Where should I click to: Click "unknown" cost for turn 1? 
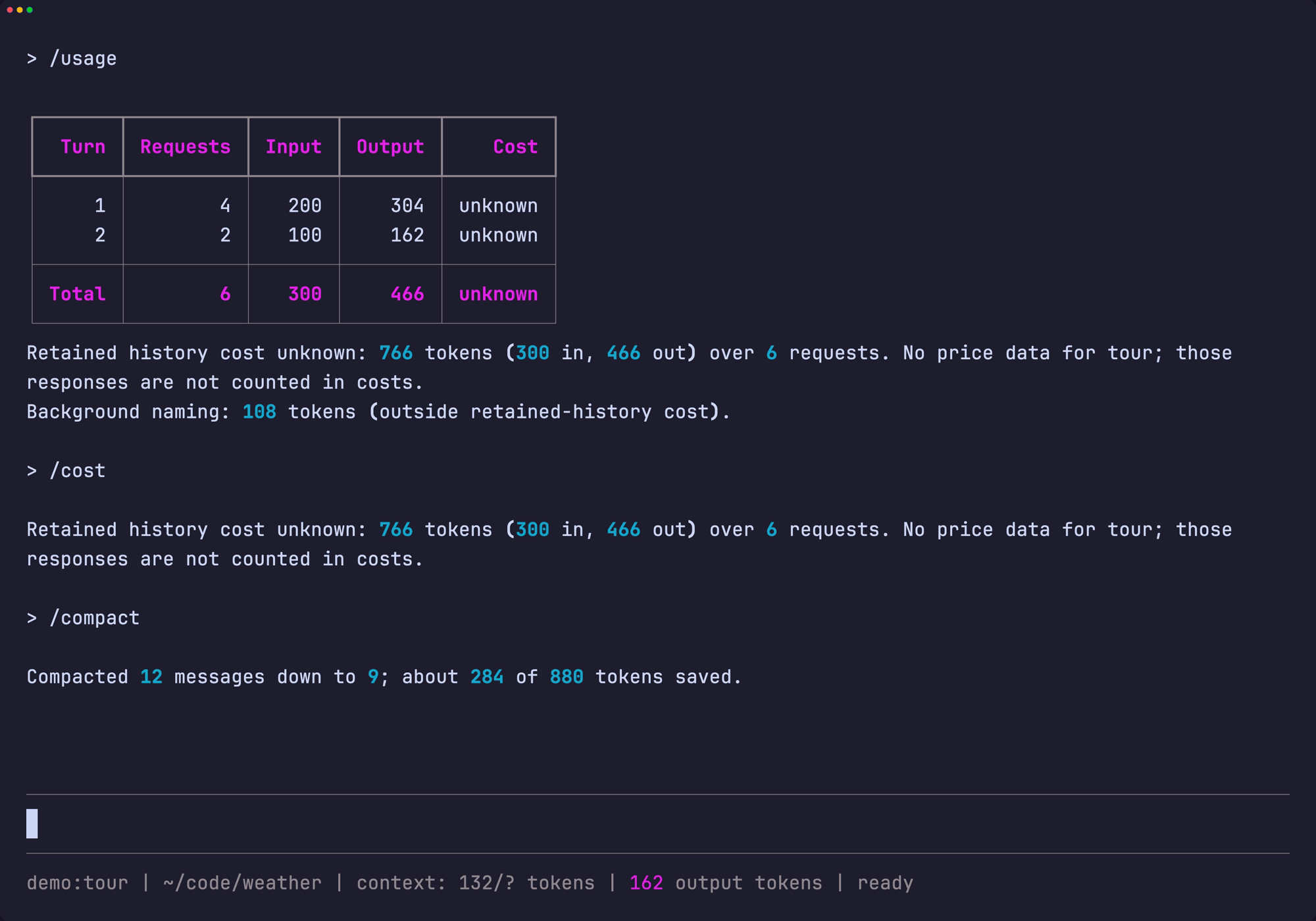tap(499, 206)
